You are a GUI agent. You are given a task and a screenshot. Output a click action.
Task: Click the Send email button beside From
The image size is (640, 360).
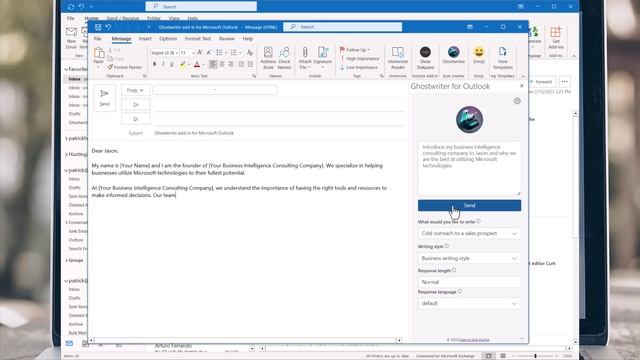click(x=104, y=98)
